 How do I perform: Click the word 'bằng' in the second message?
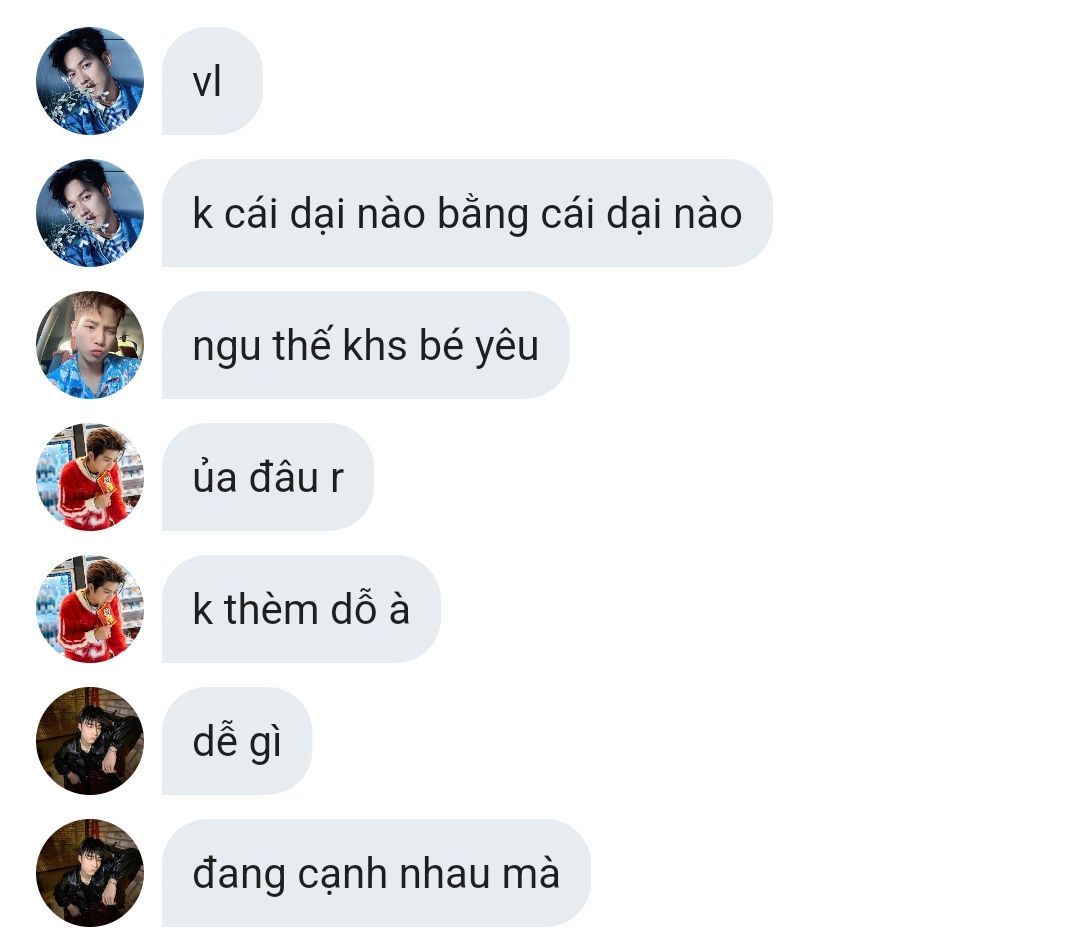click(483, 214)
